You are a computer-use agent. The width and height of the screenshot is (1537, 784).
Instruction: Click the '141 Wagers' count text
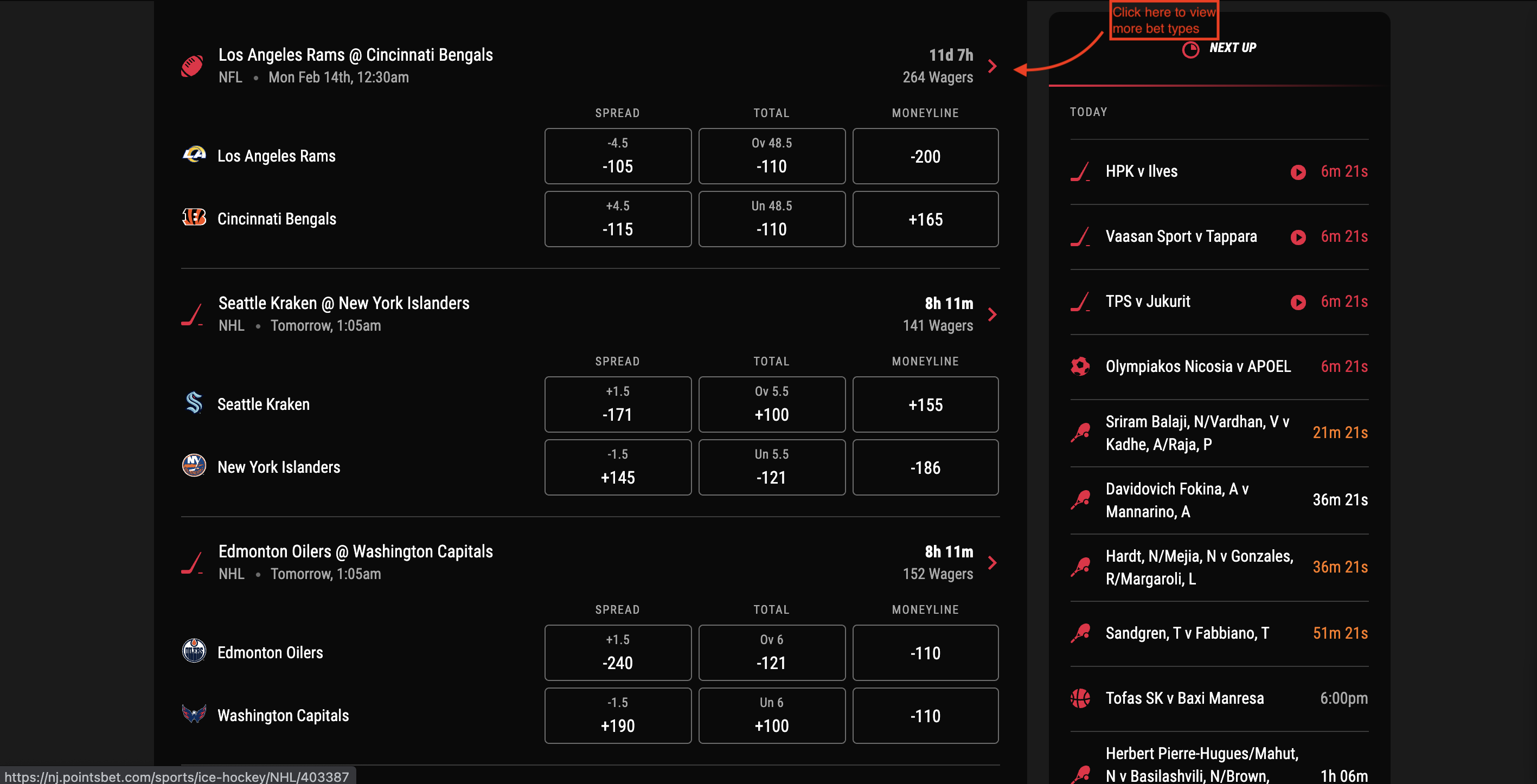pos(937,326)
